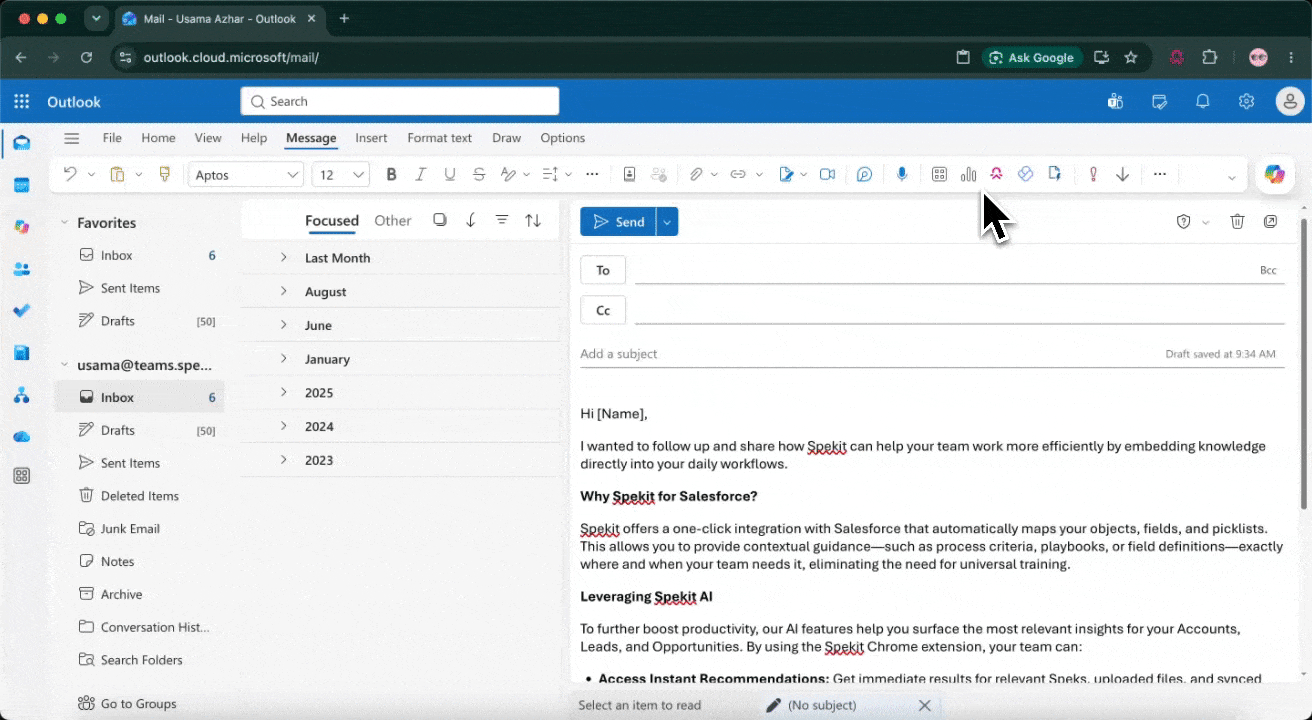
Task: Click the Send button
Action: pyautogui.click(x=618, y=222)
